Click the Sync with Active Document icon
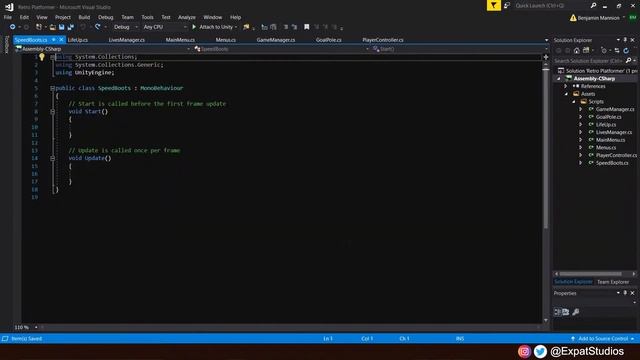The height and width of the screenshot is (360, 640). (x=617, y=51)
